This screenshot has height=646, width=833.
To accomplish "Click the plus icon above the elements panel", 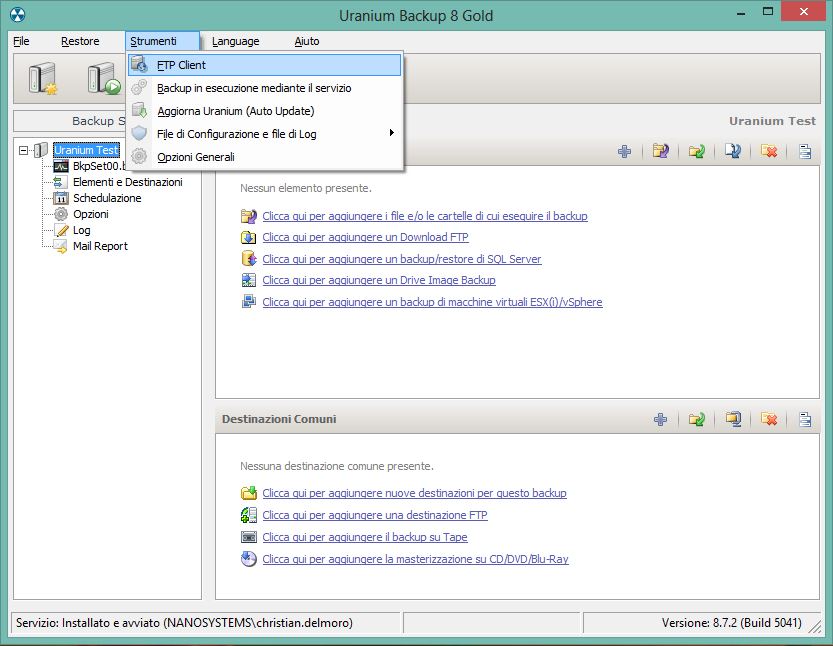I will pyautogui.click(x=625, y=151).
